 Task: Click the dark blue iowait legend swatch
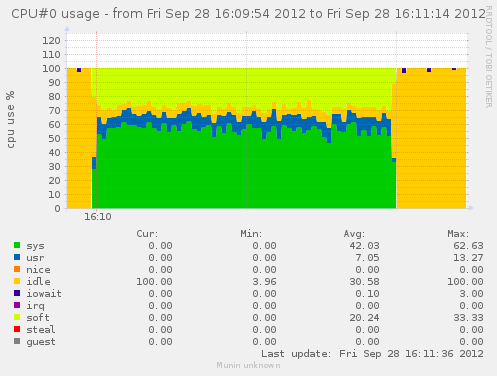pyautogui.click(x=17, y=293)
